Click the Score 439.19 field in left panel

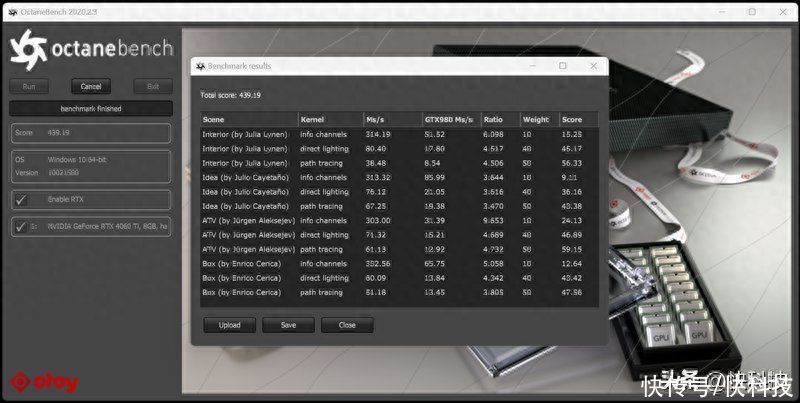[91, 133]
